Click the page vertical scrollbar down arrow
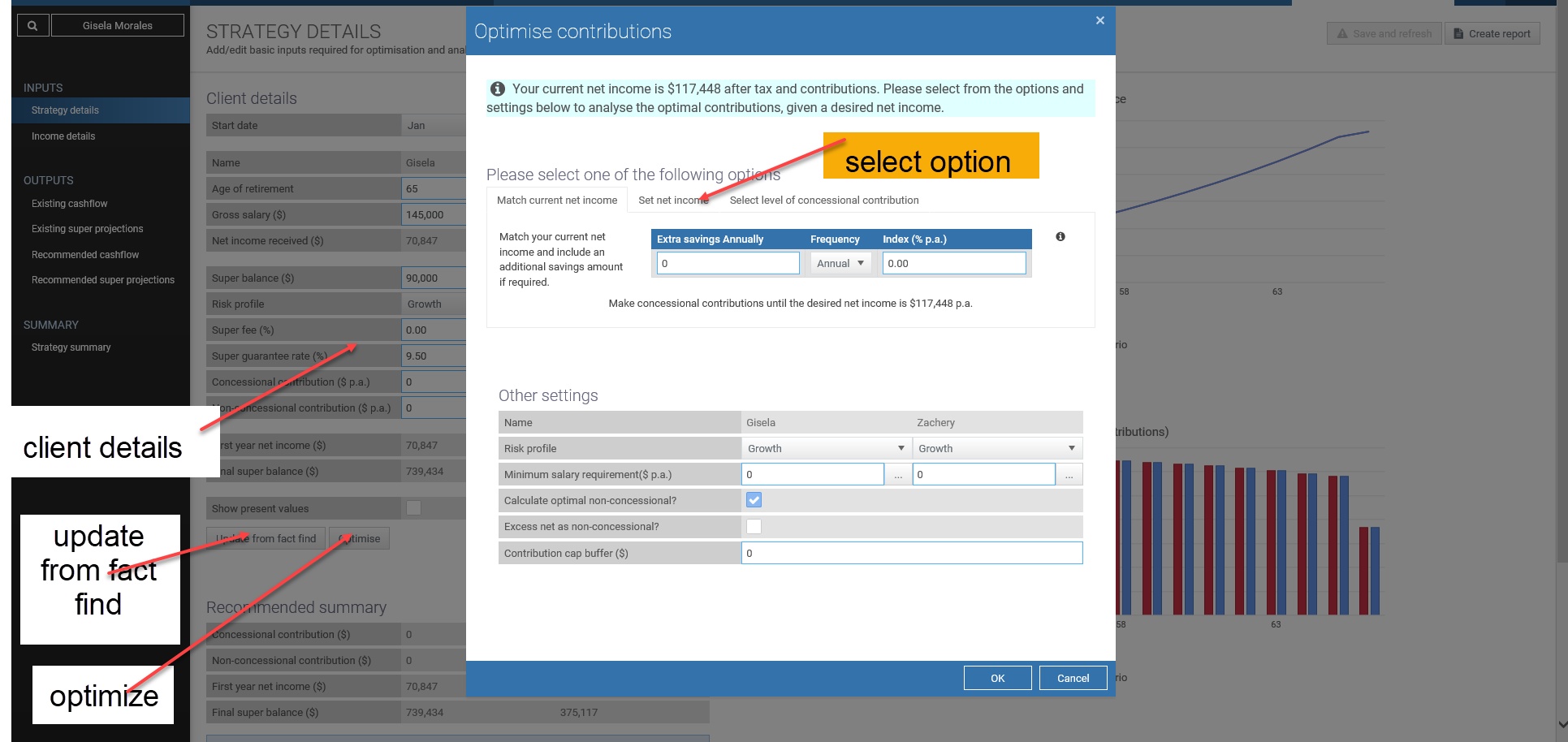1568x742 pixels. click(x=1562, y=724)
